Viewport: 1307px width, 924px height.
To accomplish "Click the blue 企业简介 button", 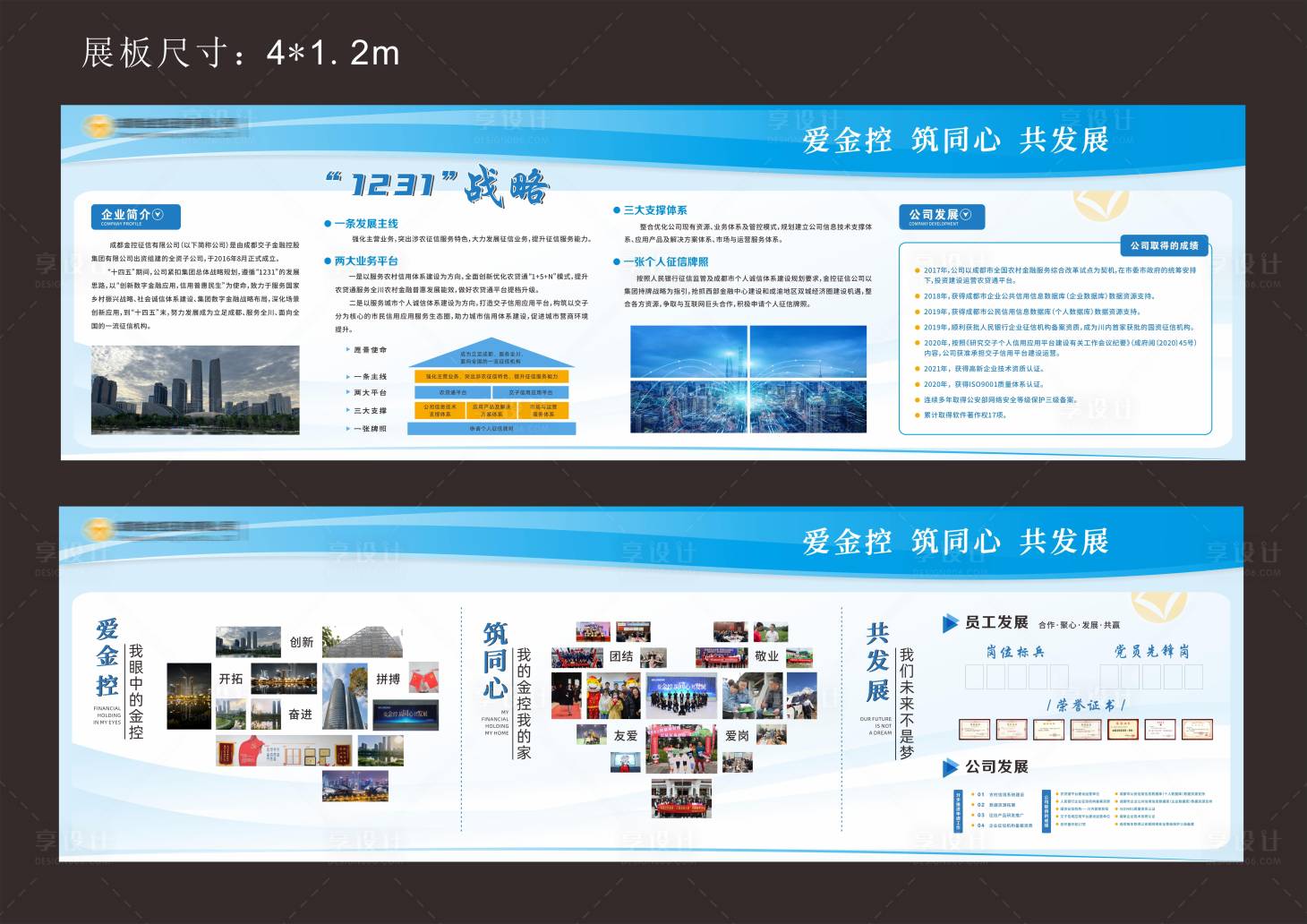I will 135,217.
